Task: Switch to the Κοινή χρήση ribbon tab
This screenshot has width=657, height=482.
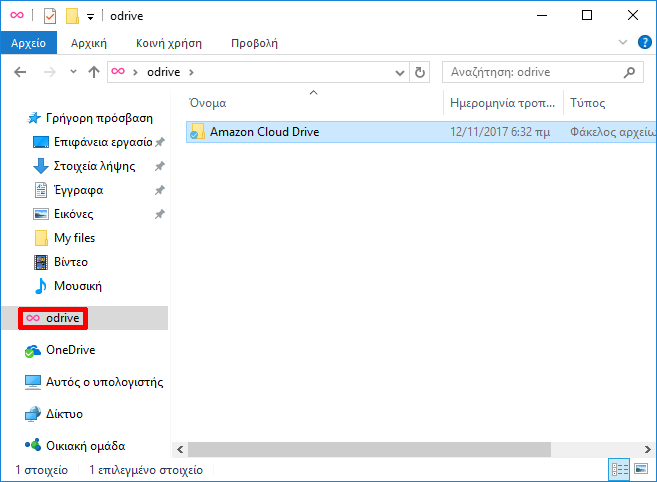Action: click(169, 43)
